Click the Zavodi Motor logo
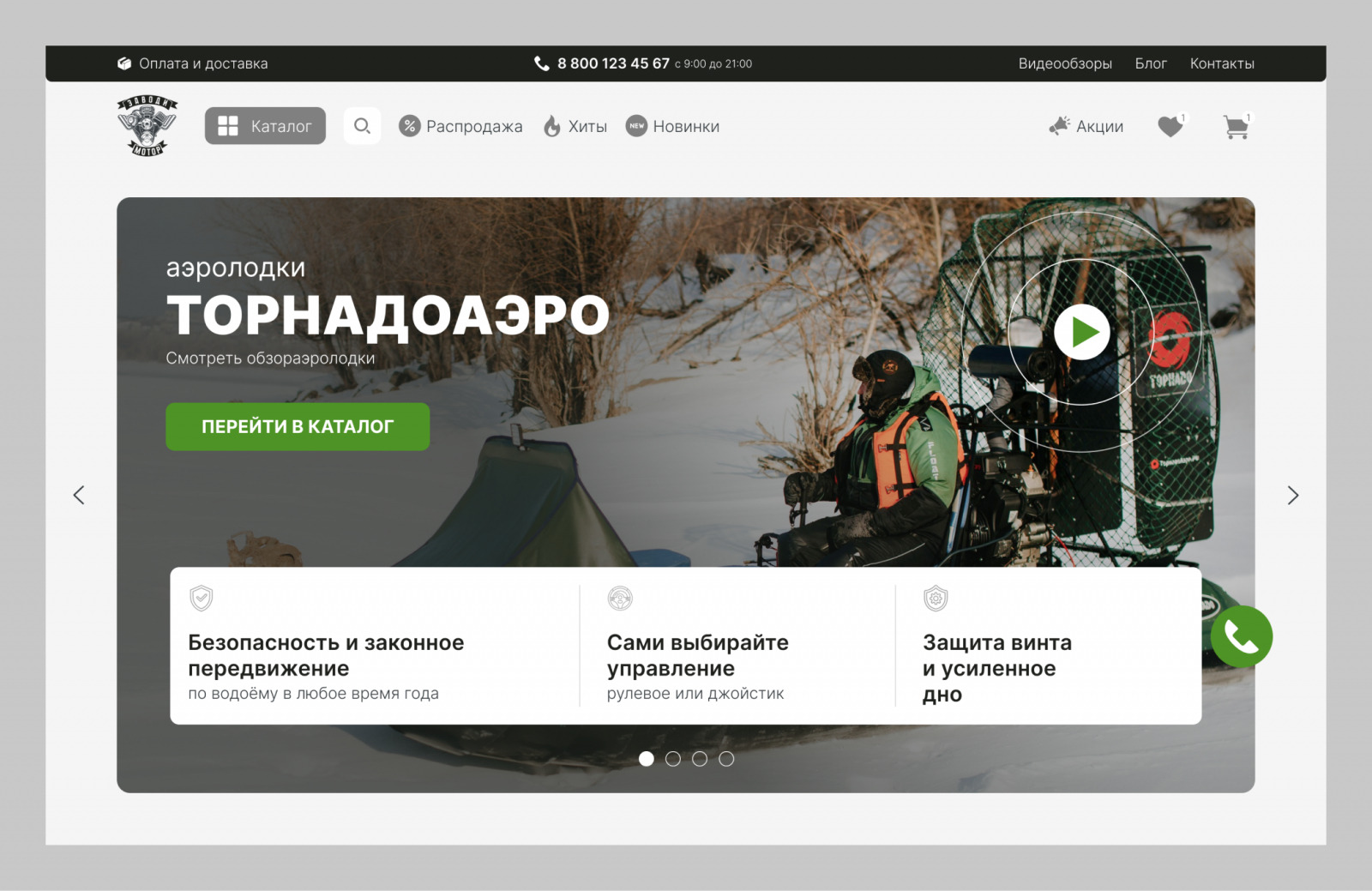The image size is (1372, 891). pos(147,126)
